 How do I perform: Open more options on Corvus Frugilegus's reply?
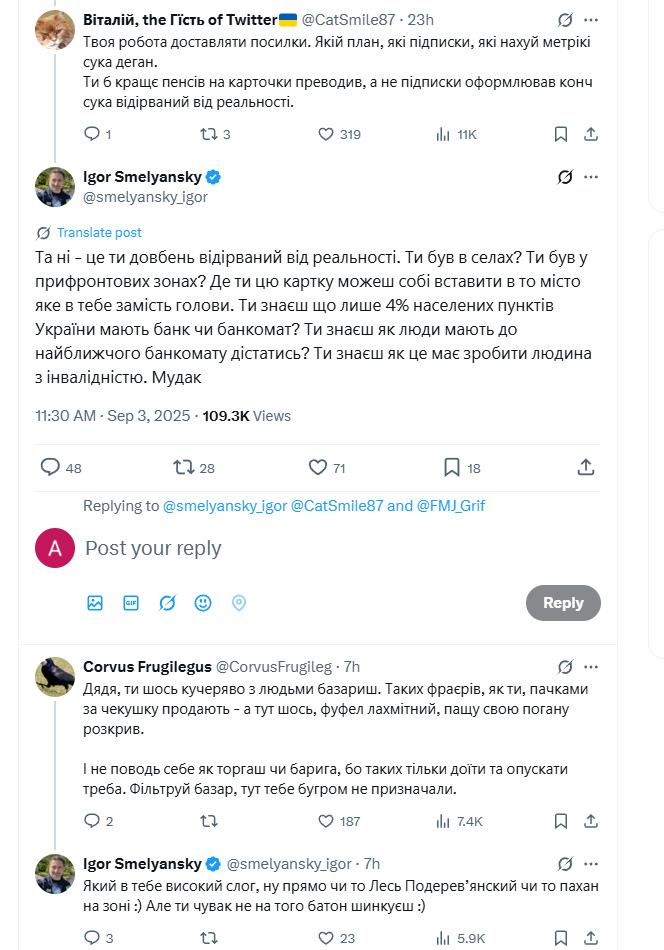click(x=591, y=666)
